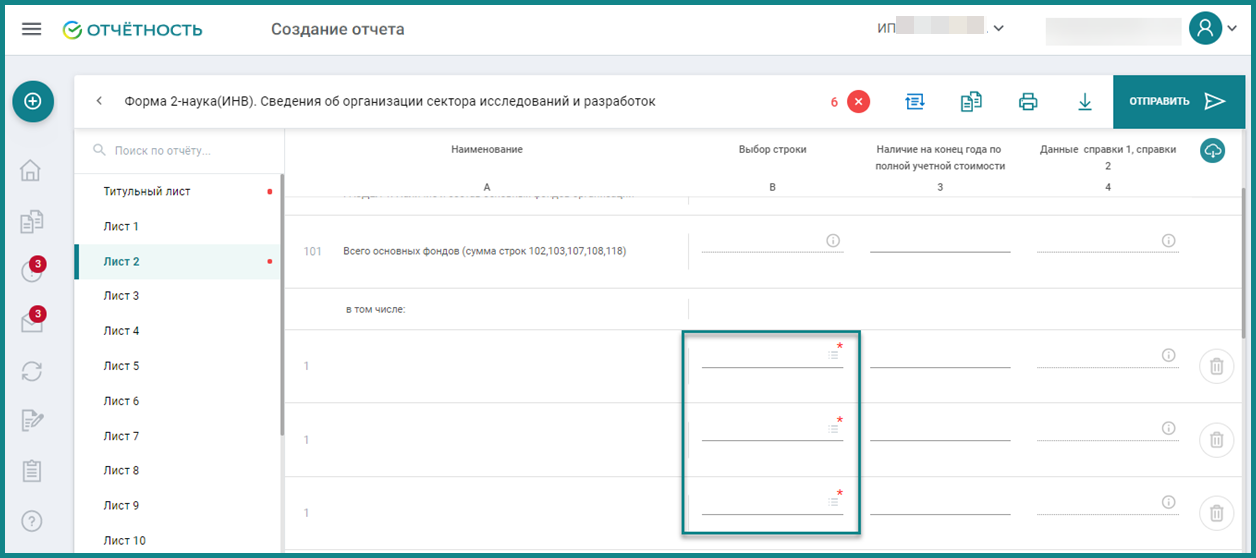Open the help question mark icon

coord(32,521)
